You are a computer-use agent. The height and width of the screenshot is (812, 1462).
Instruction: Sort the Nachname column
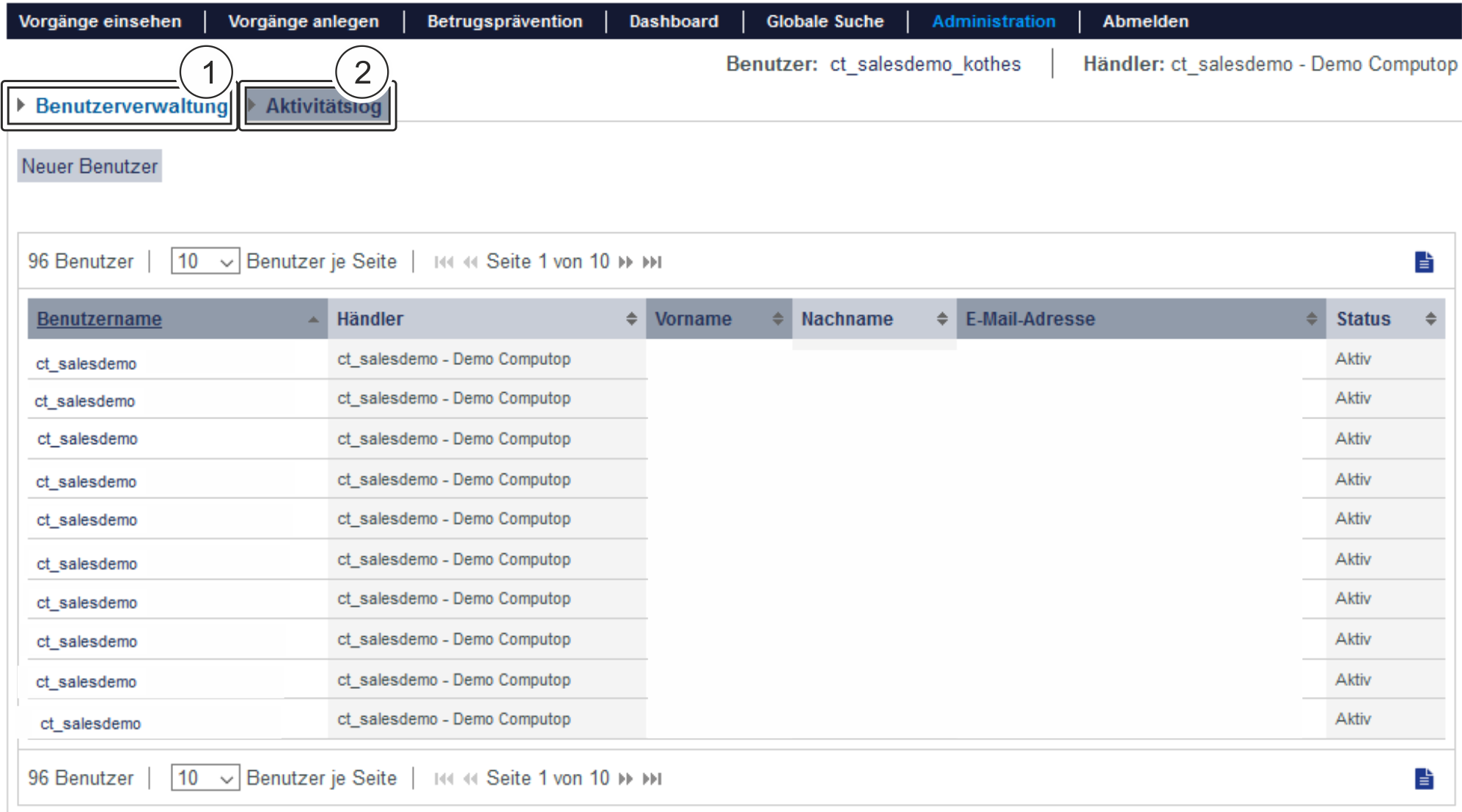pos(942,319)
